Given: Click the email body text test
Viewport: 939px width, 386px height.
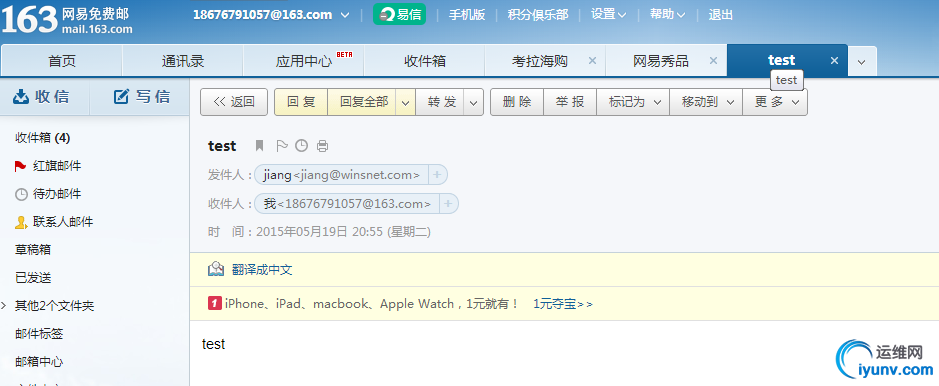Looking at the screenshot, I should pyautogui.click(x=214, y=344).
